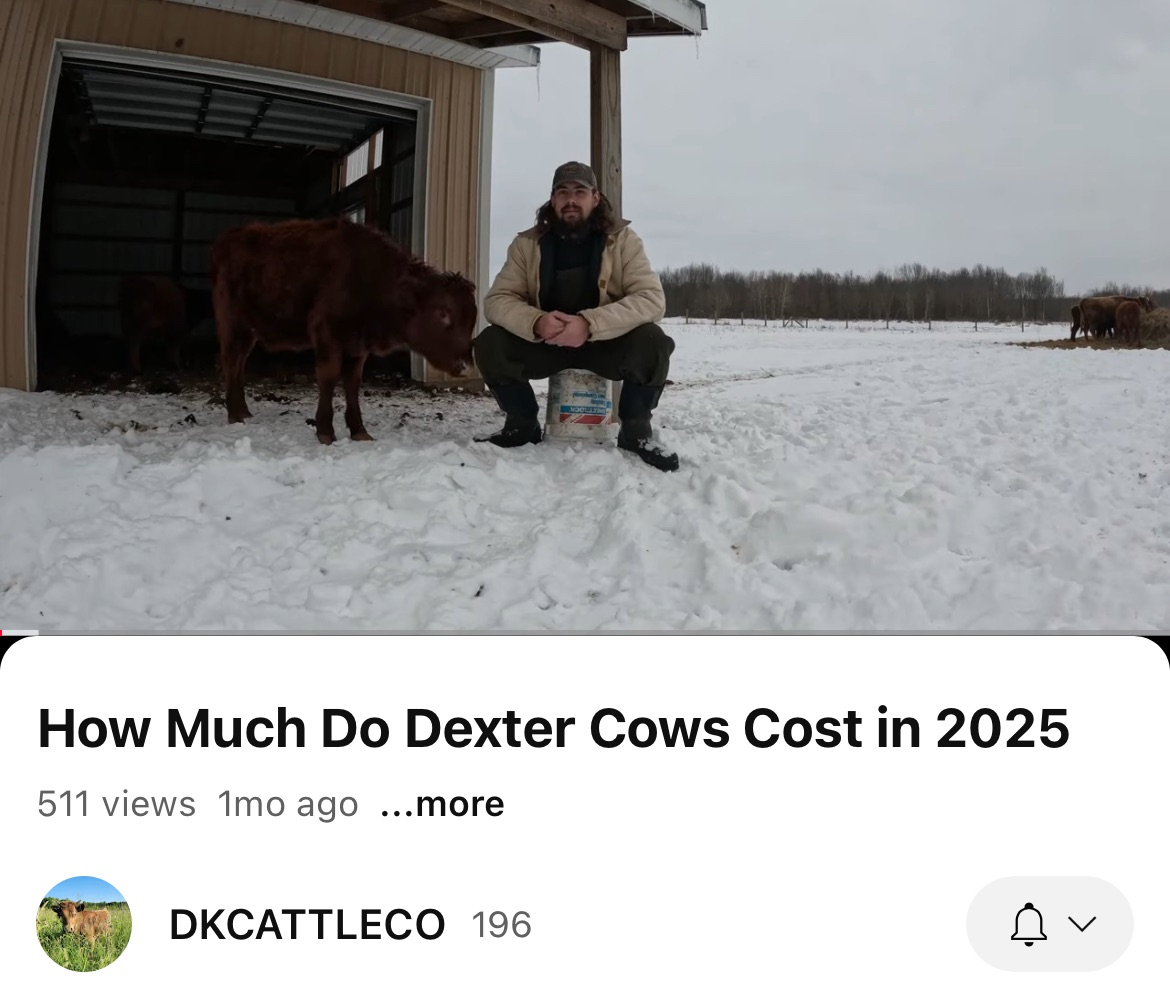Click the 196 subscriber count

[501, 925]
